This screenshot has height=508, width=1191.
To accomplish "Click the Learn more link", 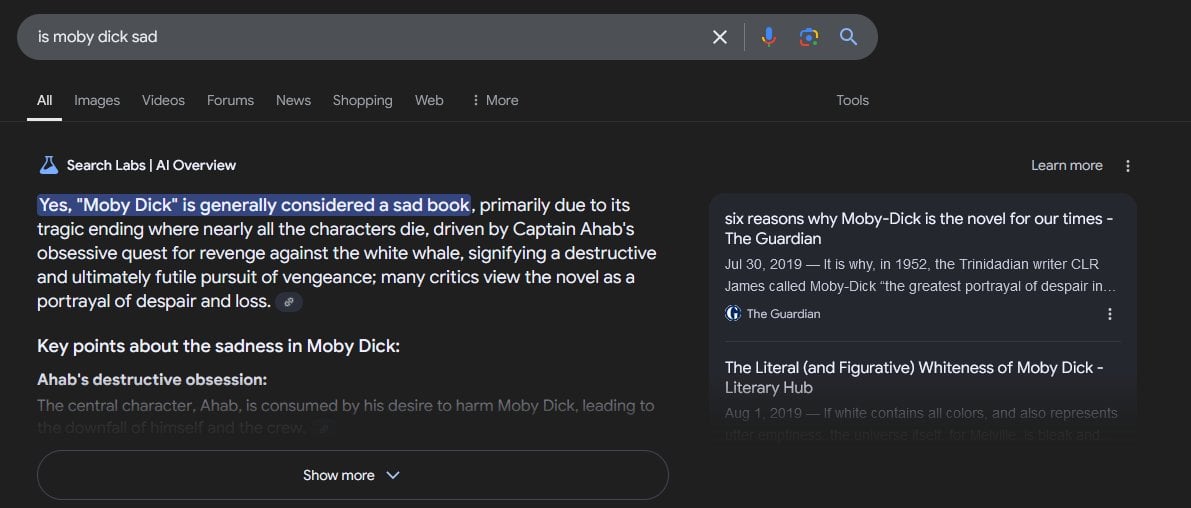I will click(1066, 166).
